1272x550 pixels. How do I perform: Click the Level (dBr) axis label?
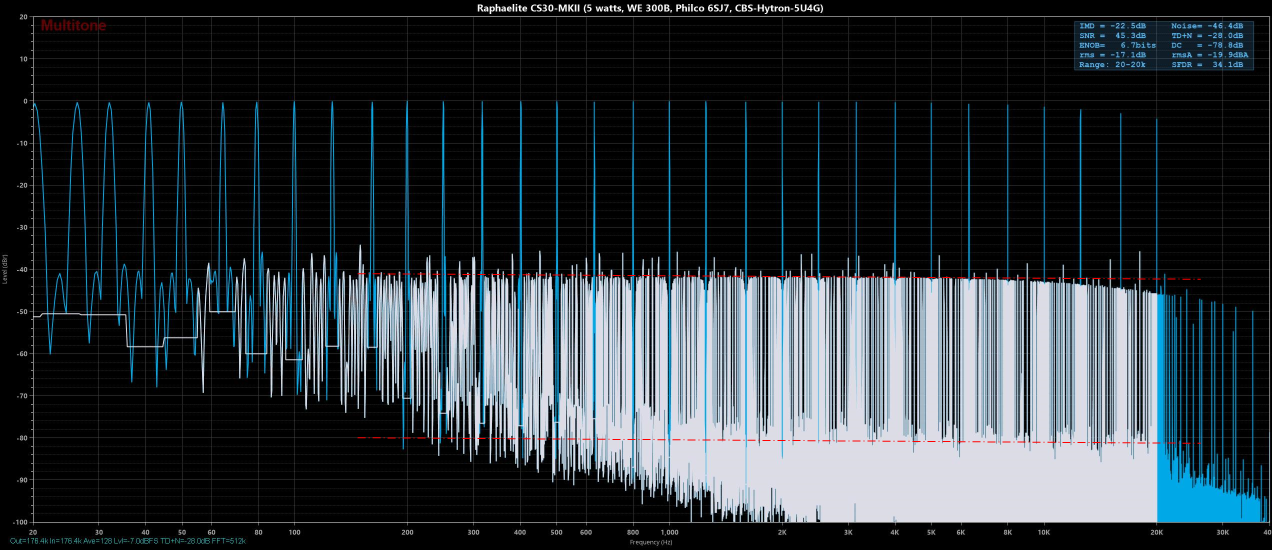(5, 268)
